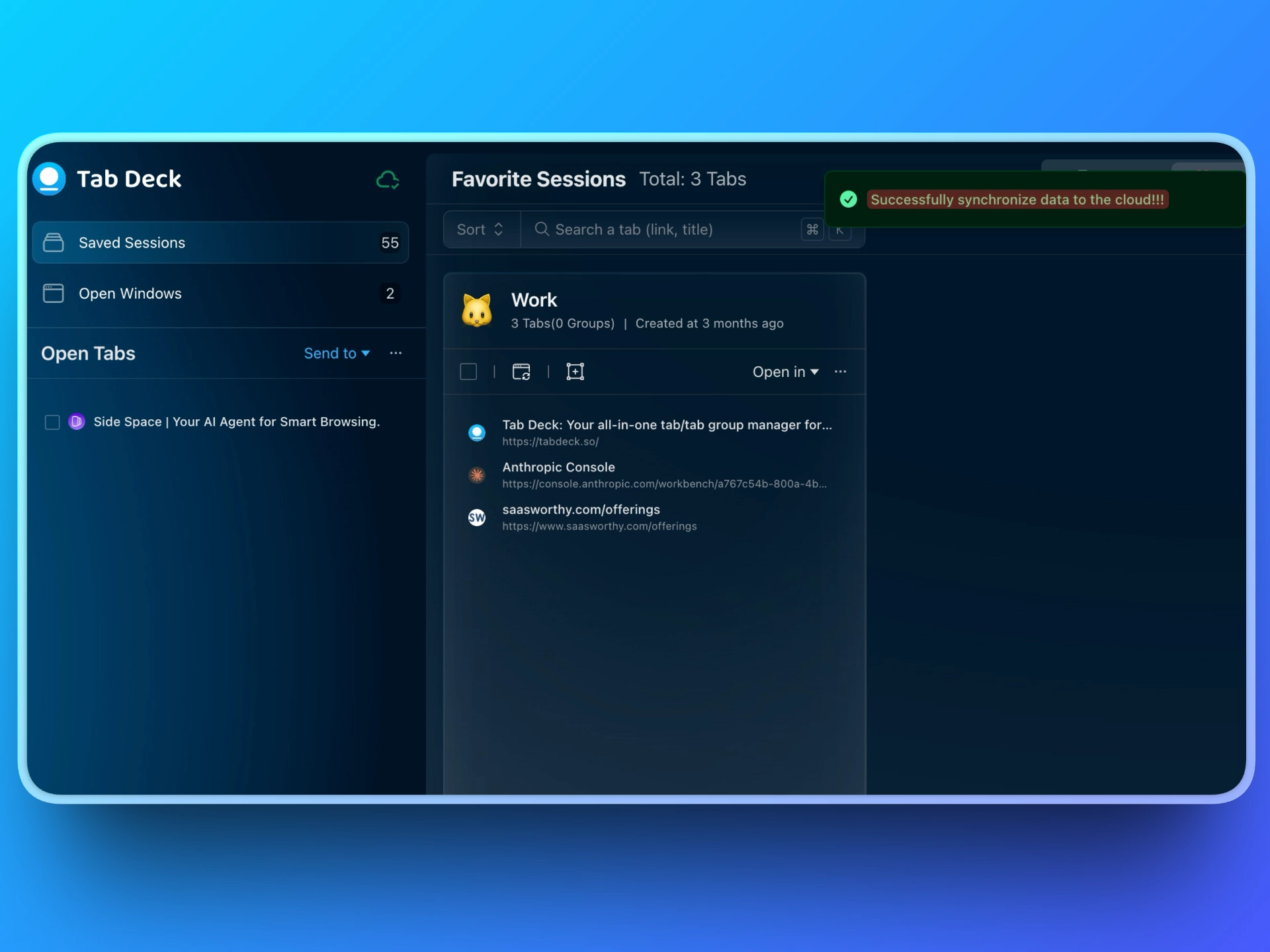Check the Side Space tab checkbox
Viewport: 1270px width, 952px height.
(52, 422)
